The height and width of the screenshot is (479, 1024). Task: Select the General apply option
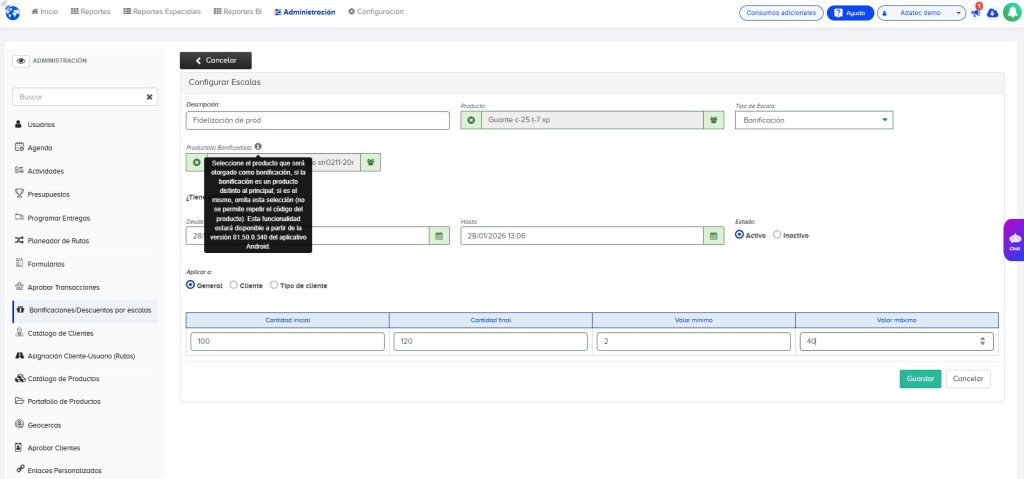pos(190,285)
